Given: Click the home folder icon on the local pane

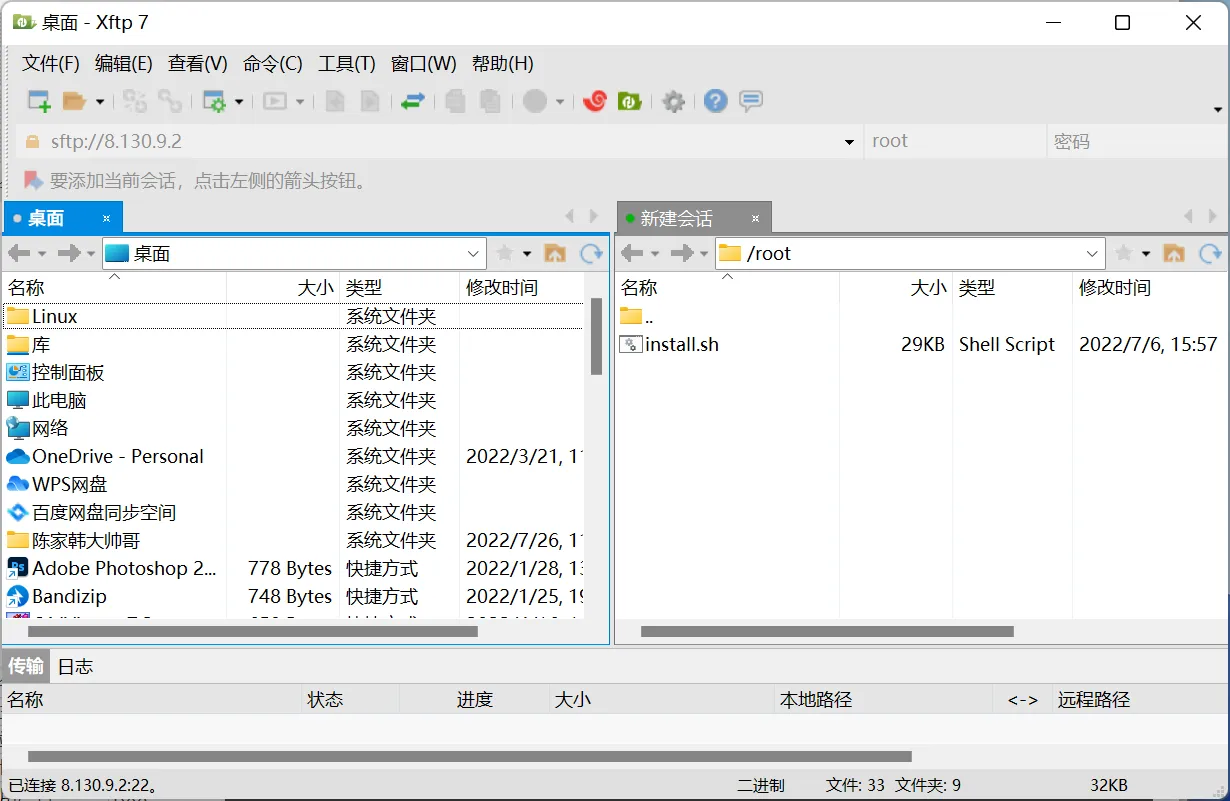Looking at the screenshot, I should pyautogui.click(x=555, y=253).
